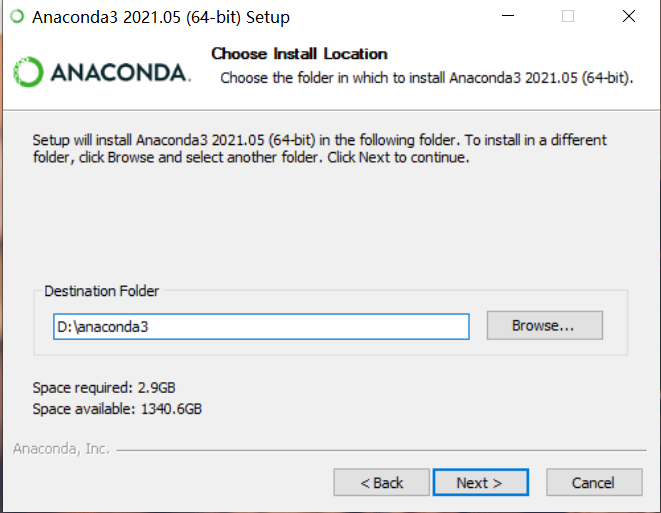Cancel the Anaconda3 installation
Viewport: 661px width, 513px height.
tap(593, 483)
